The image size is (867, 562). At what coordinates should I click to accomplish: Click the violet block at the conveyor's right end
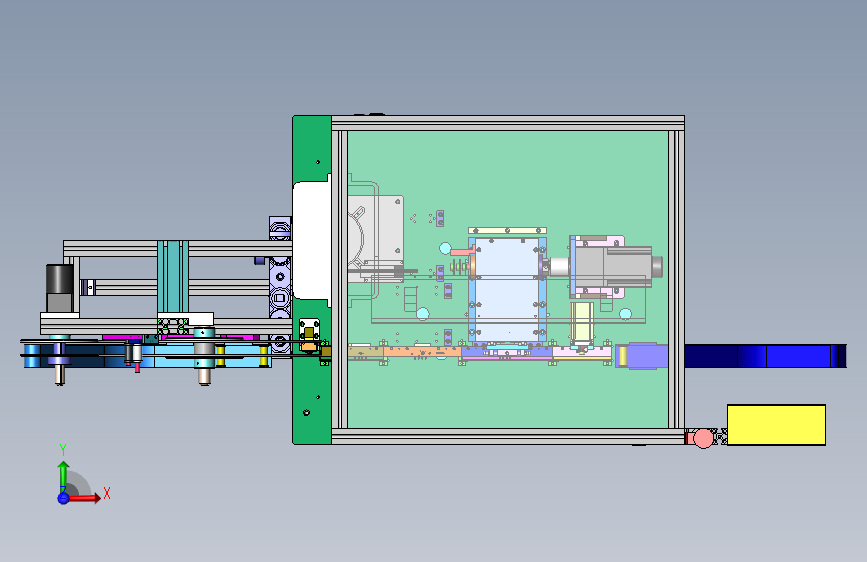pyautogui.click(x=643, y=356)
